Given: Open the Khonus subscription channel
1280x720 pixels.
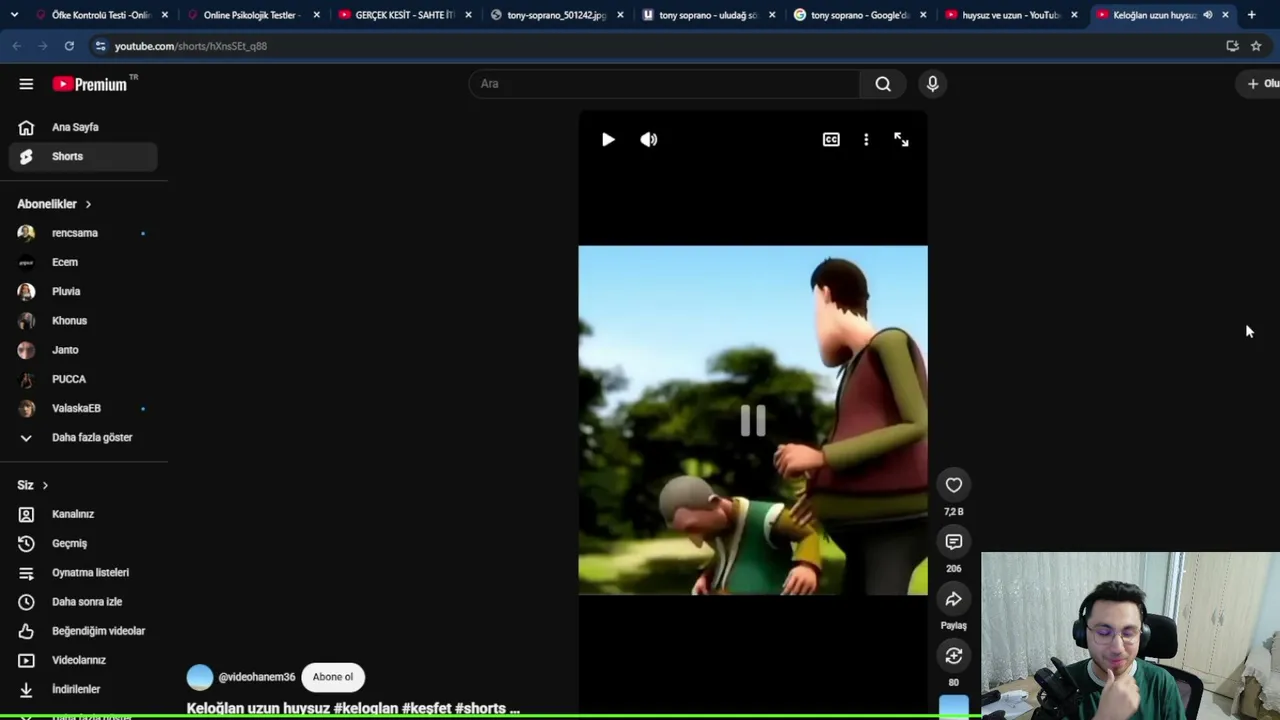Looking at the screenshot, I should click(84, 320).
